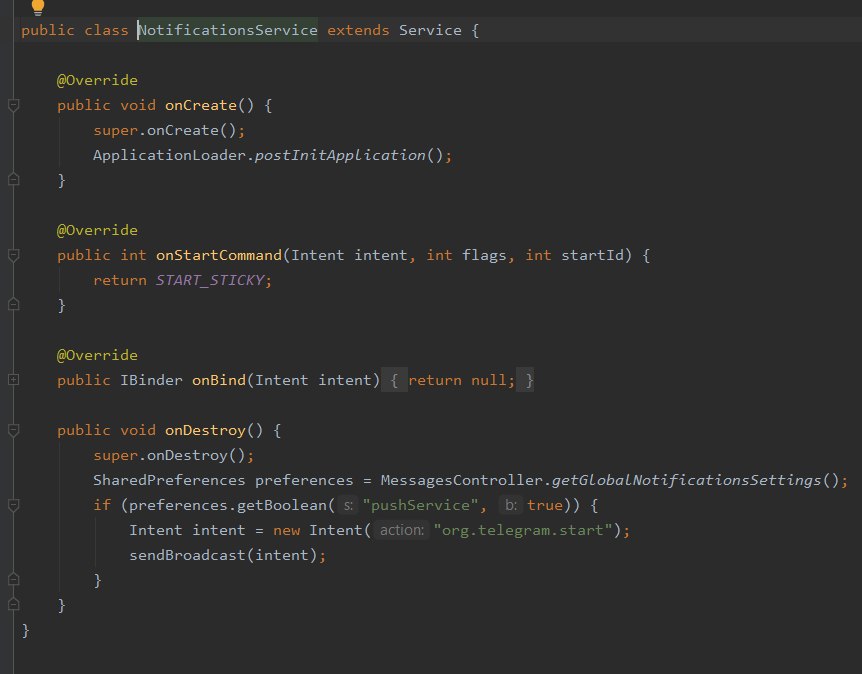Click the @Override annotation above onBind

[x=97, y=355]
